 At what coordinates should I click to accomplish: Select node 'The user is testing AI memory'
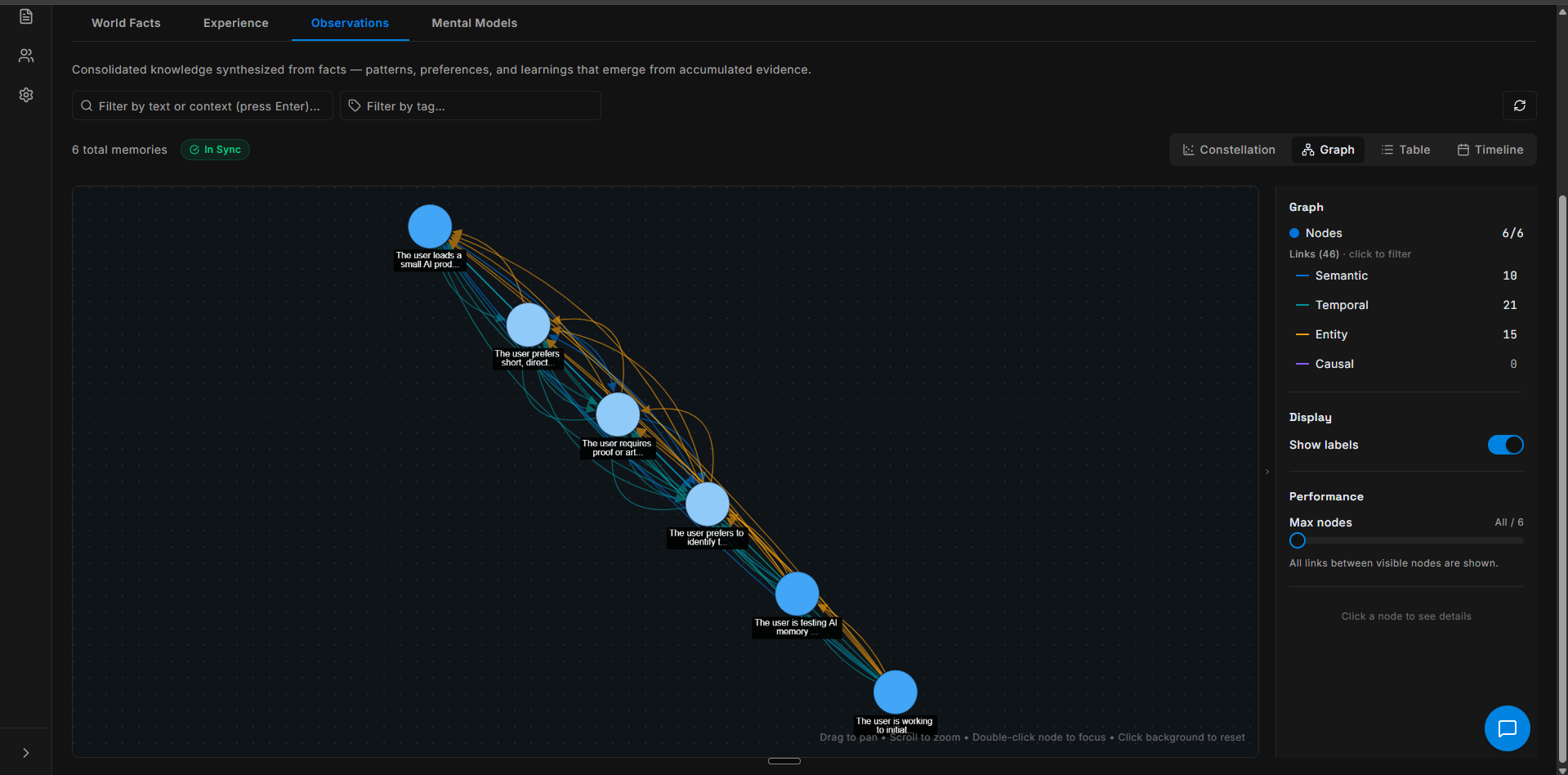797,594
